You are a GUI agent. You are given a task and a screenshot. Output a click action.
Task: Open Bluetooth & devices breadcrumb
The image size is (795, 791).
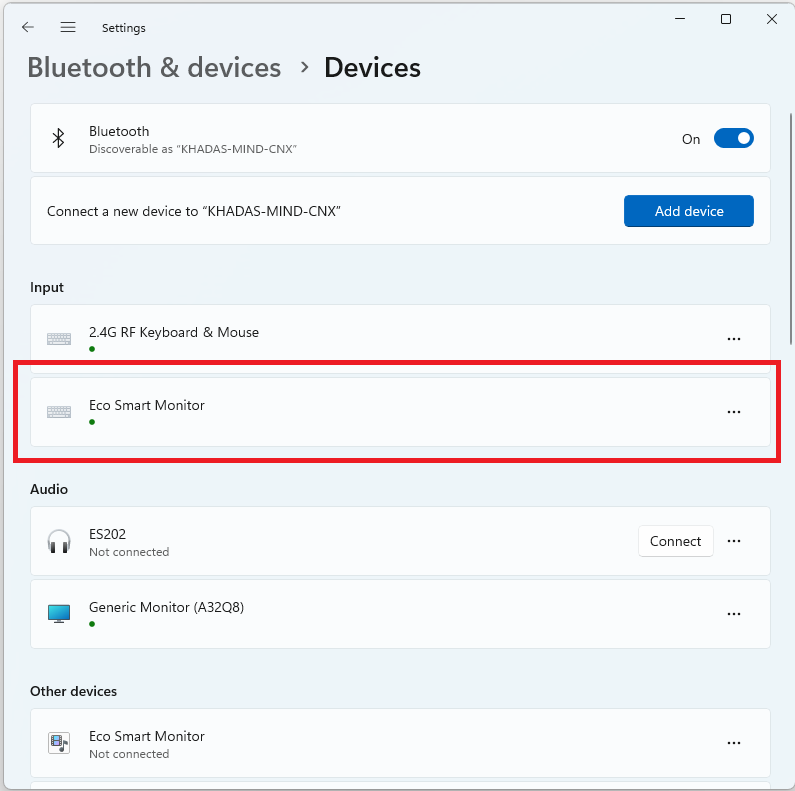click(154, 67)
